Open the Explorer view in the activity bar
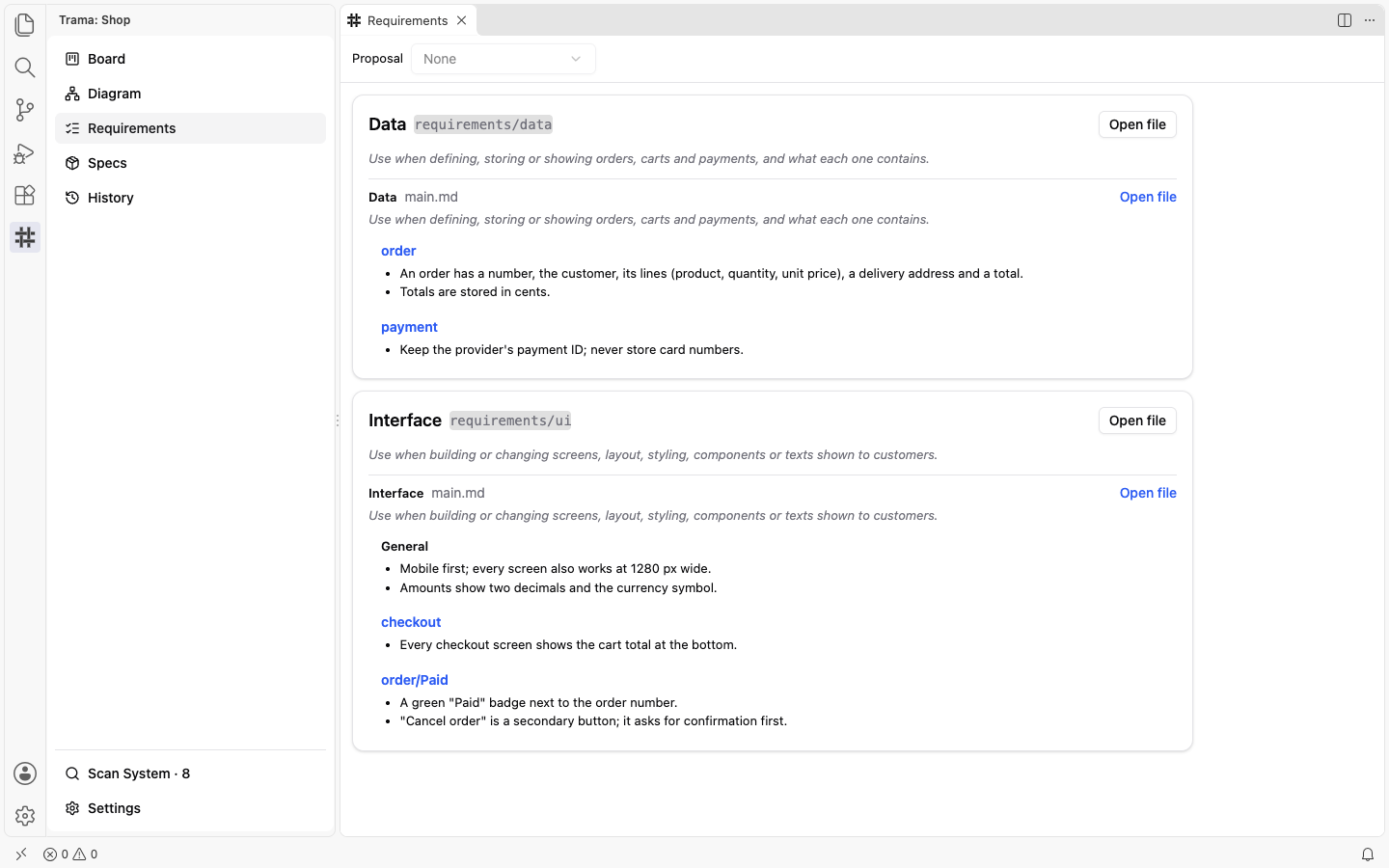This screenshot has width=1389, height=868. click(x=25, y=24)
